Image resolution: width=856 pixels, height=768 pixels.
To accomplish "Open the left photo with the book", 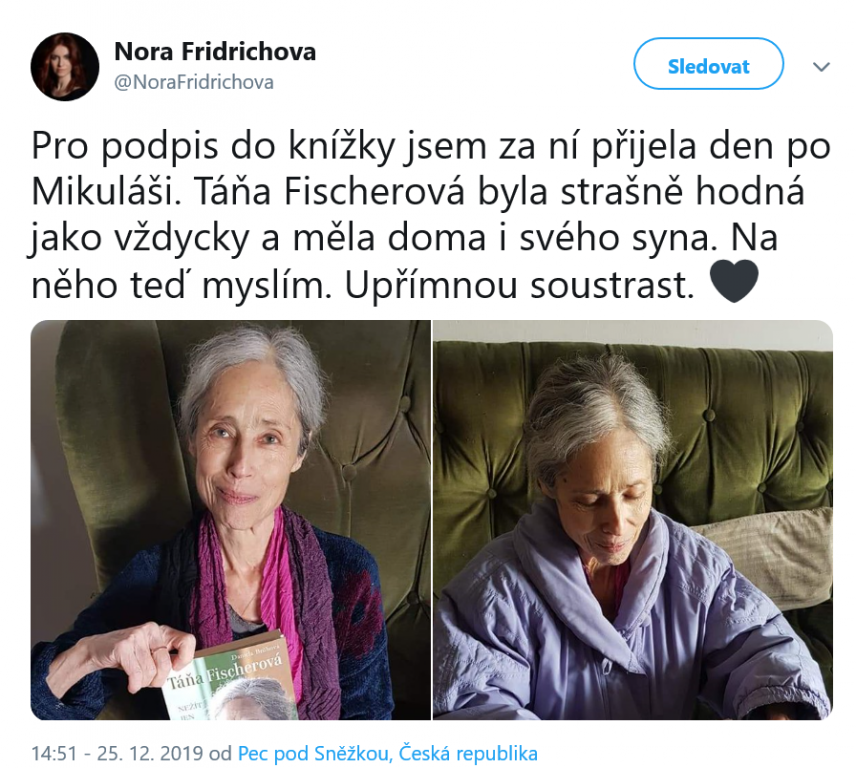I will coord(230,520).
